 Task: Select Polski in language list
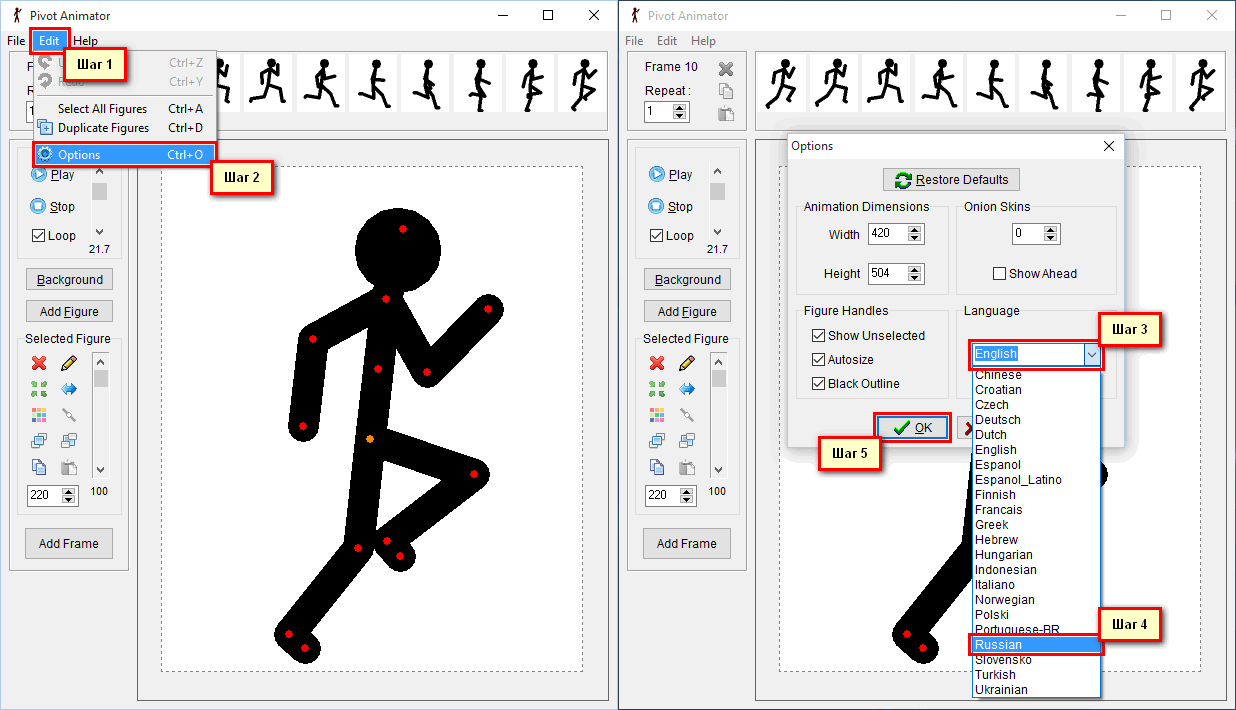coord(1036,615)
